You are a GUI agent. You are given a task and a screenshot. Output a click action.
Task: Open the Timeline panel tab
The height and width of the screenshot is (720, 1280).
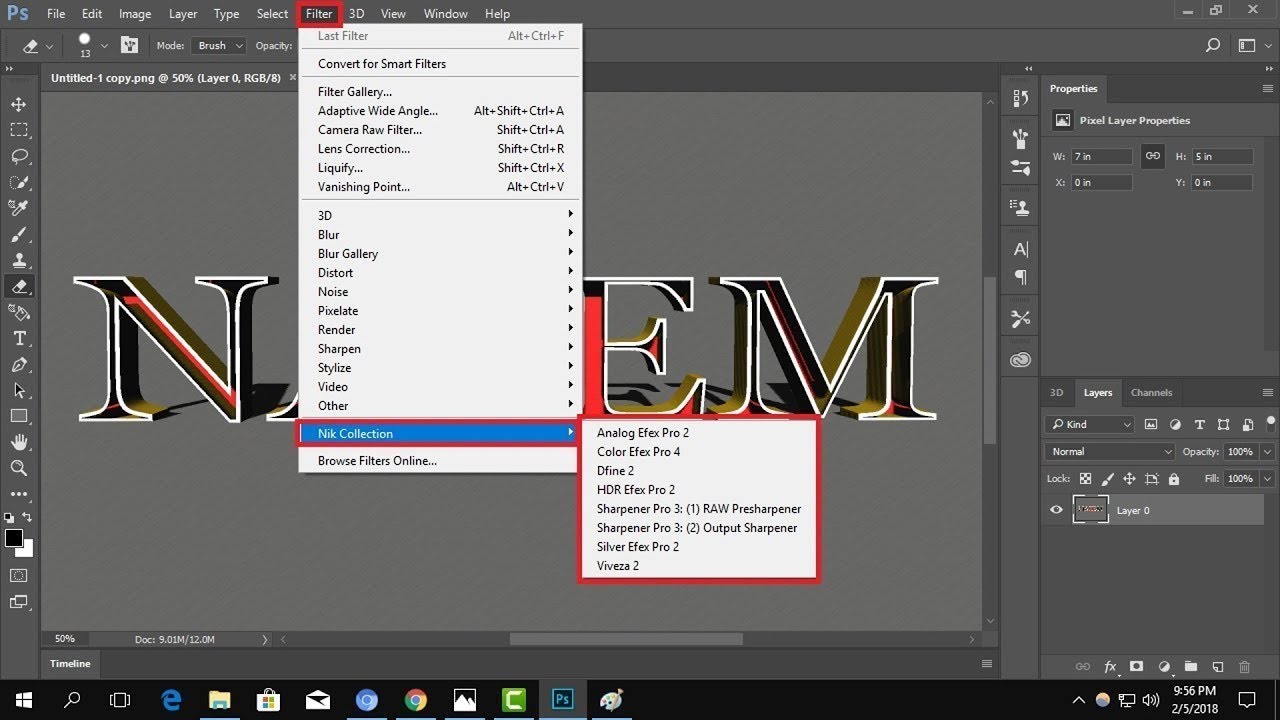coord(70,663)
